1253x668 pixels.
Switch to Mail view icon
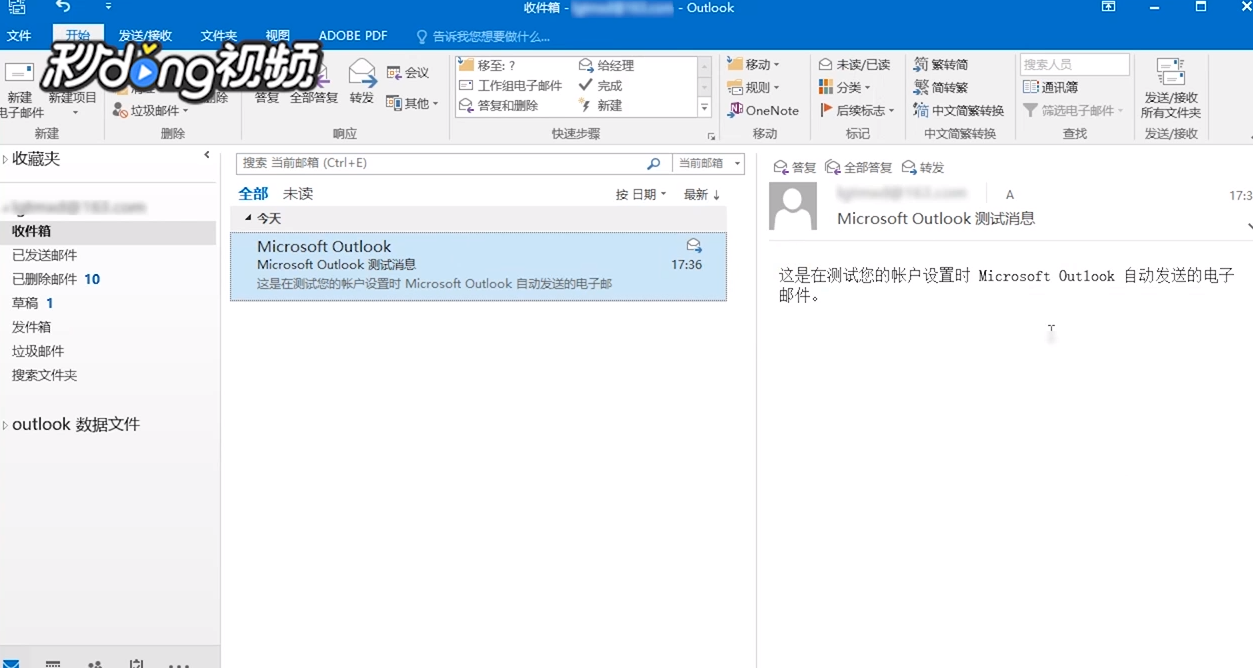(x=12, y=663)
